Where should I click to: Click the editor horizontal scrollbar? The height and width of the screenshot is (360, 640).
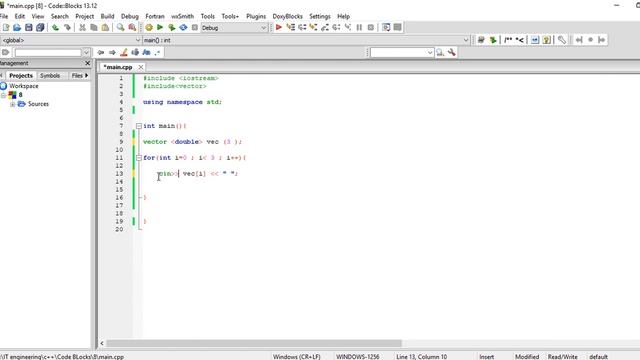pyautogui.click(x=254, y=343)
